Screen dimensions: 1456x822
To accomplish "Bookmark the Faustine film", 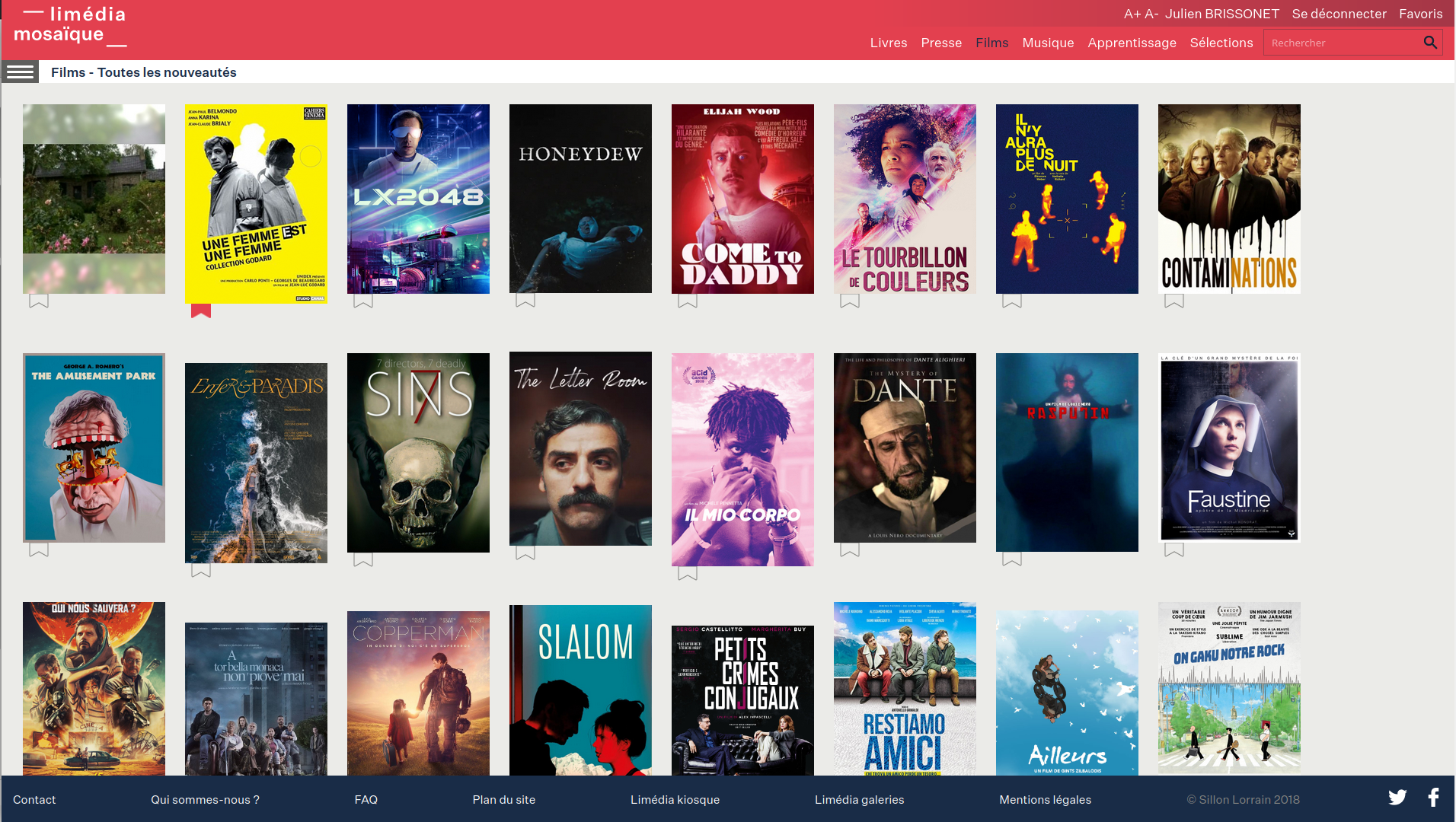I will [x=1174, y=550].
